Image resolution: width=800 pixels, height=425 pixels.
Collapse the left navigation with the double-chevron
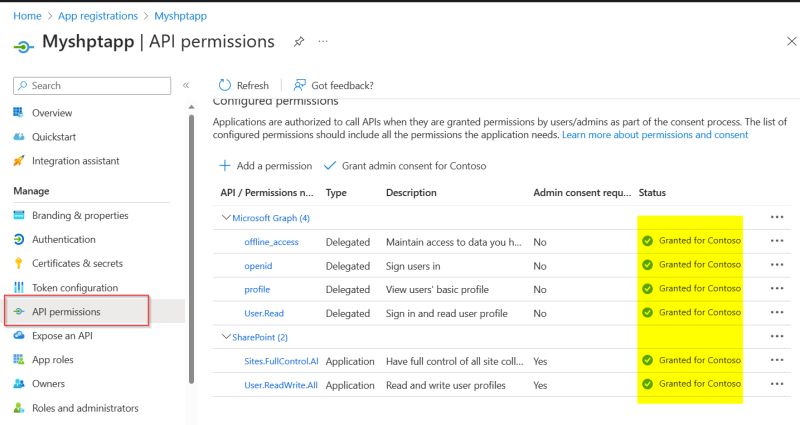pyautogui.click(x=186, y=85)
